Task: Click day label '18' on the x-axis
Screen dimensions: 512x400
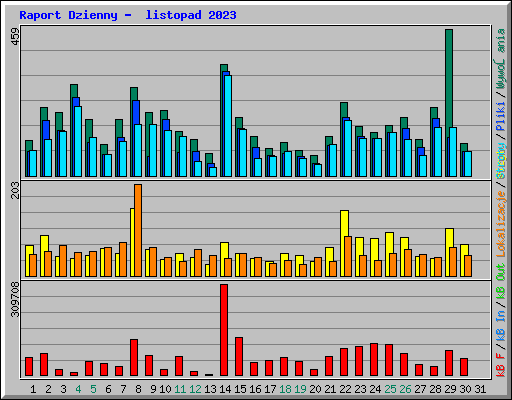Action: [x=285, y=389]
